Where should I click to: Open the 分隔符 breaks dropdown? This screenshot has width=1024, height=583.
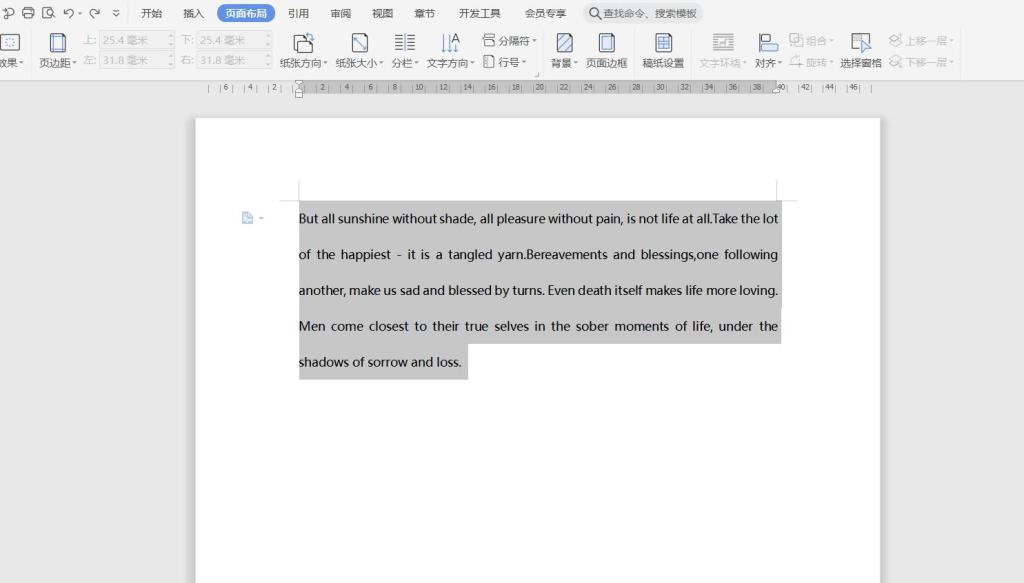coord(510,41)
